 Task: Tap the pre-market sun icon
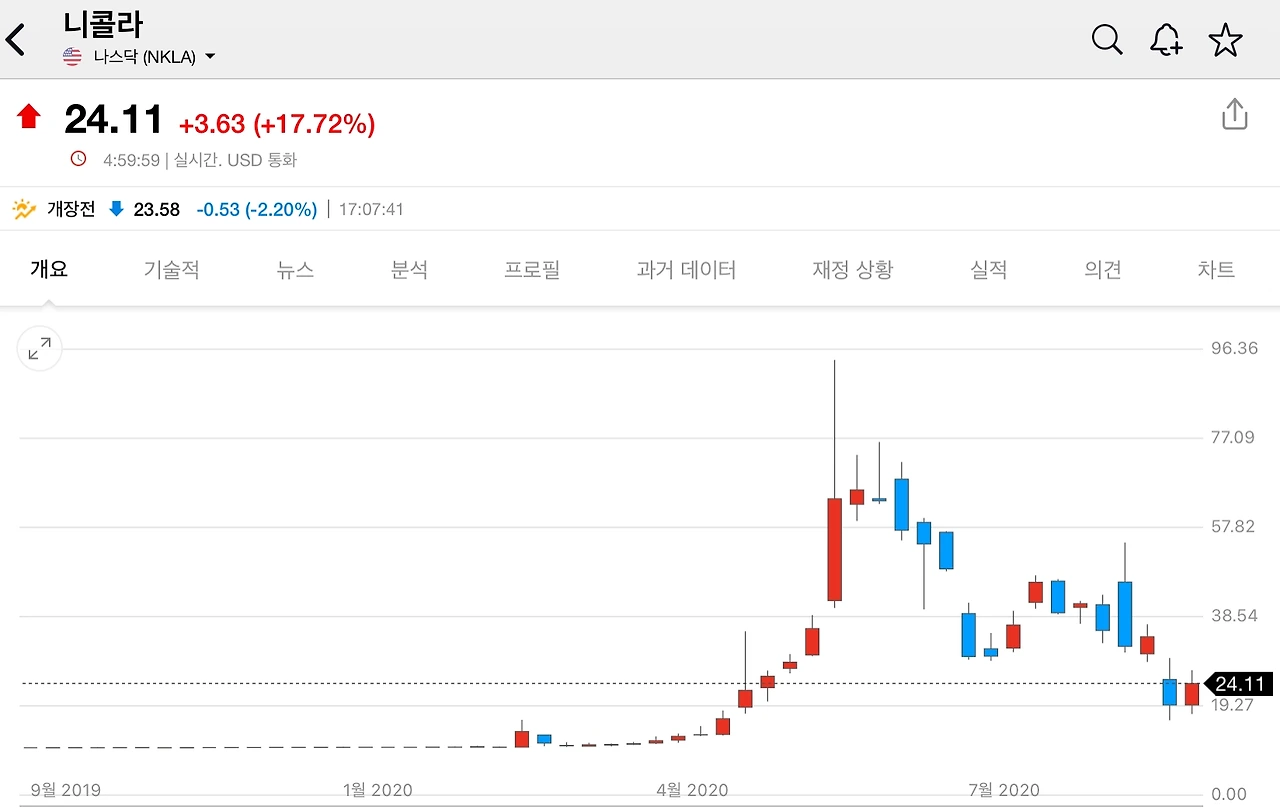click(x=24, y=209)
